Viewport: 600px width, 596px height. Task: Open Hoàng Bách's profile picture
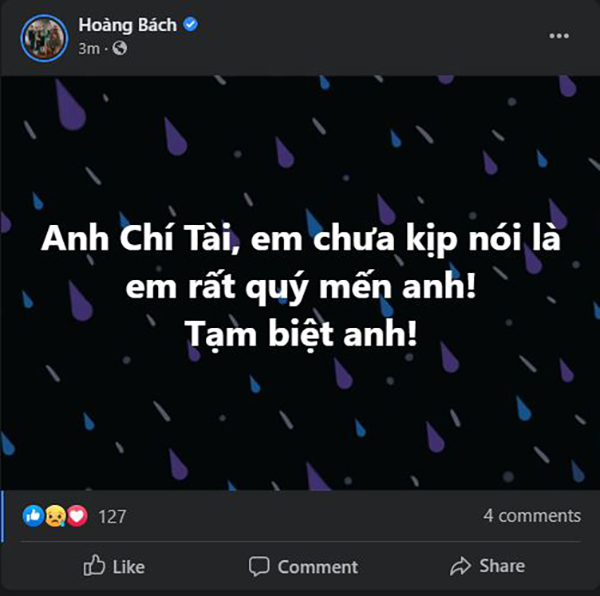point(44,38)
